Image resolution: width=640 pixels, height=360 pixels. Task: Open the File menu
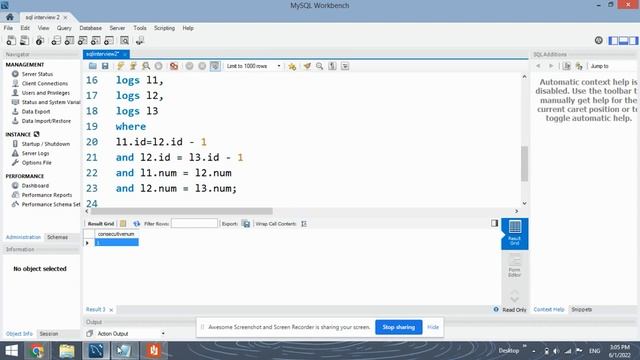coord(8,28)
